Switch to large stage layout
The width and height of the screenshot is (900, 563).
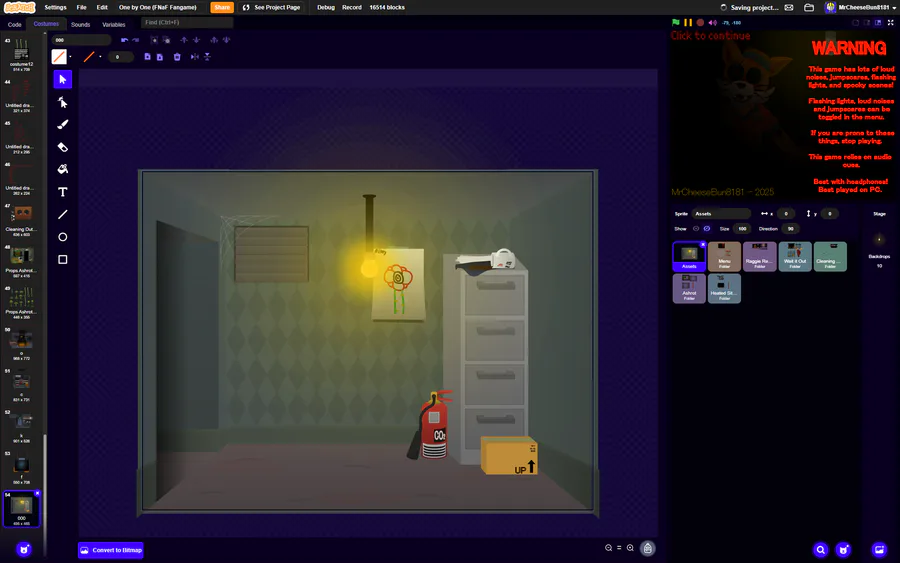click(878, 22)
